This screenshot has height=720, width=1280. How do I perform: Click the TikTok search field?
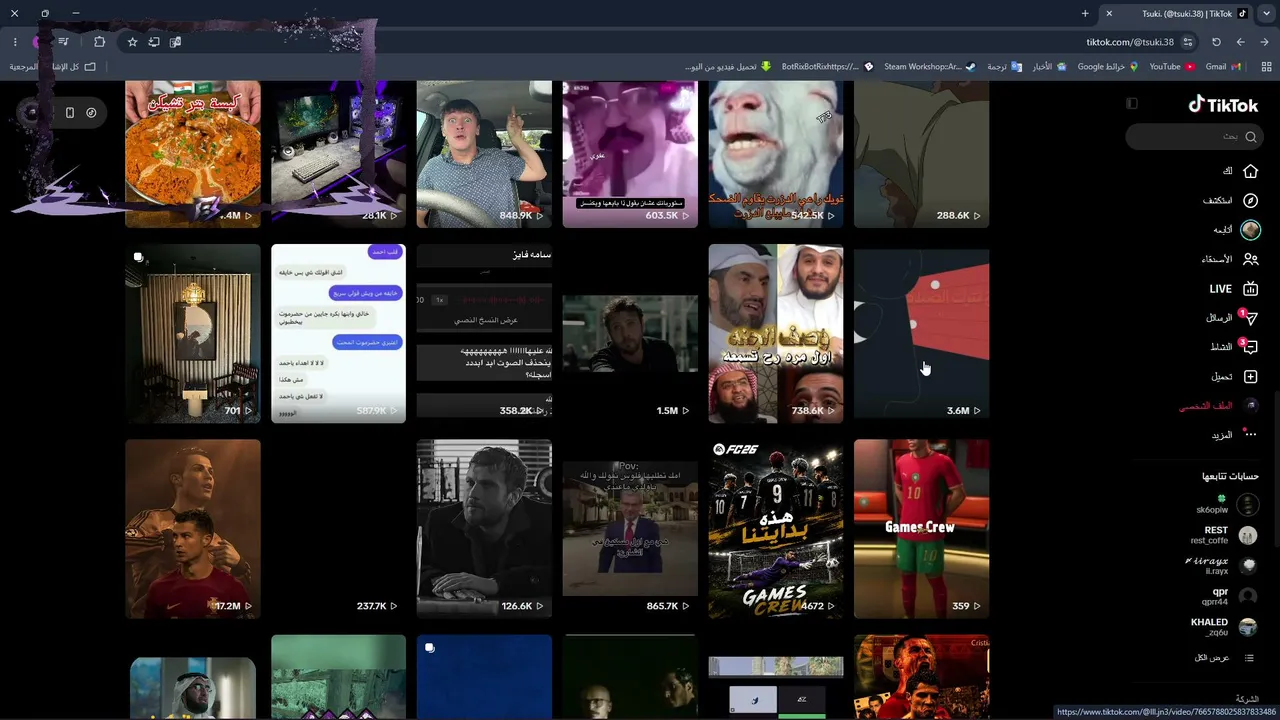pos(1192,136)
